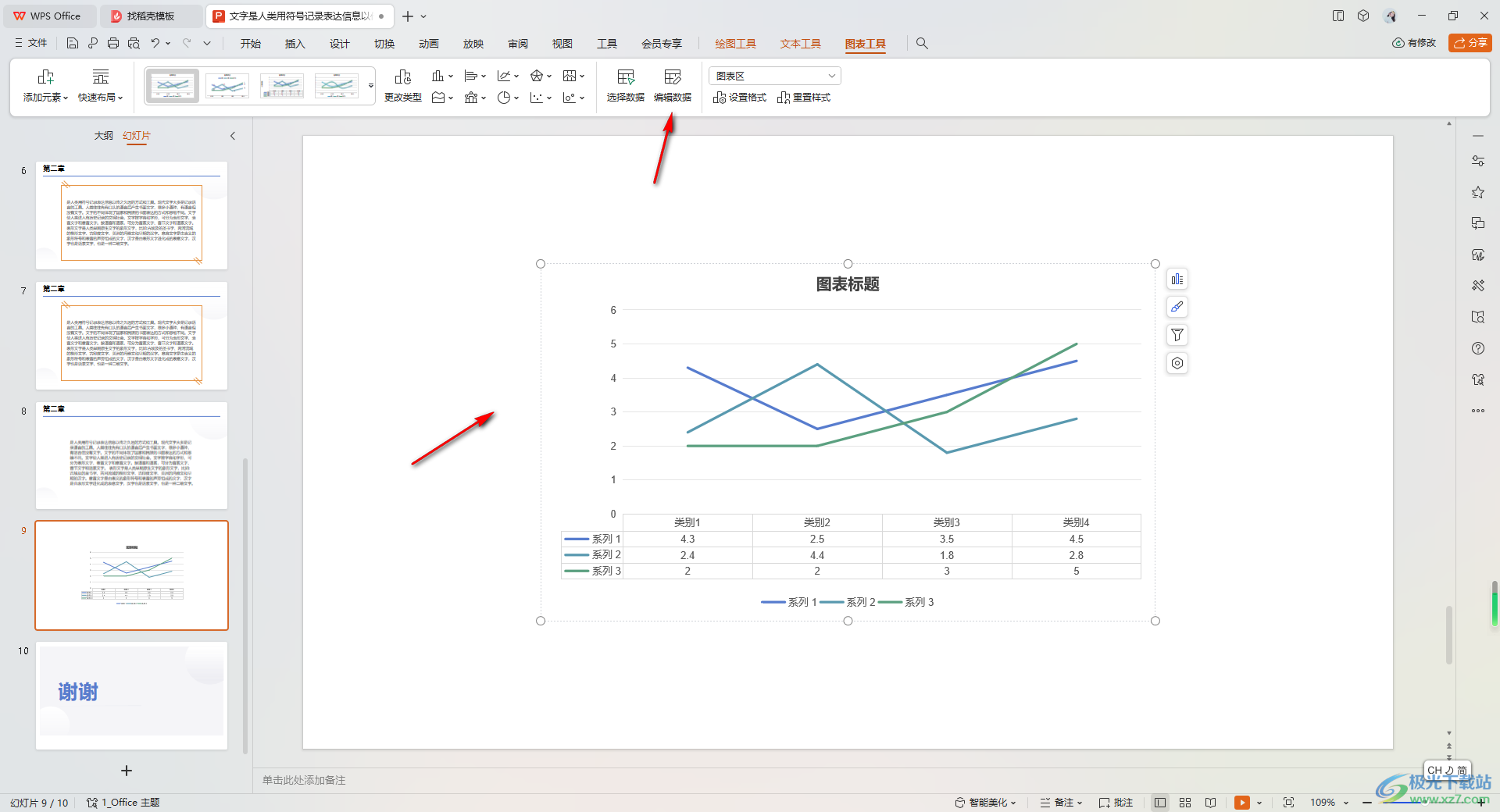
Task: Undo the last action
Action: 155,44
